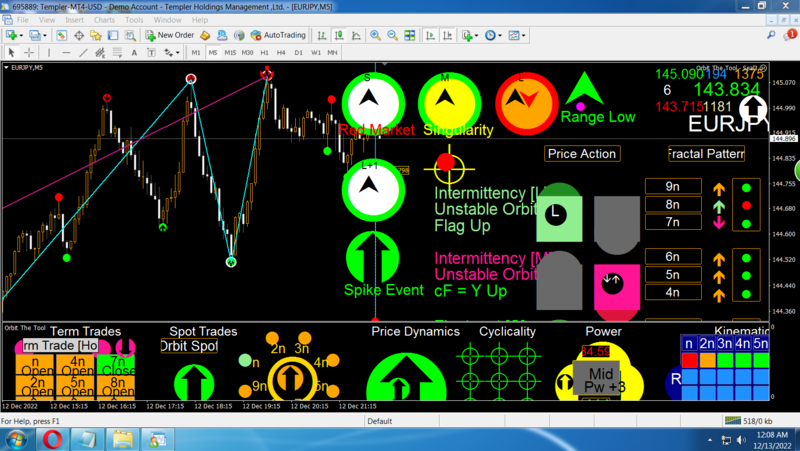Open the Tools menu
The width and height of the screenshot is (800, 451).
134,20
